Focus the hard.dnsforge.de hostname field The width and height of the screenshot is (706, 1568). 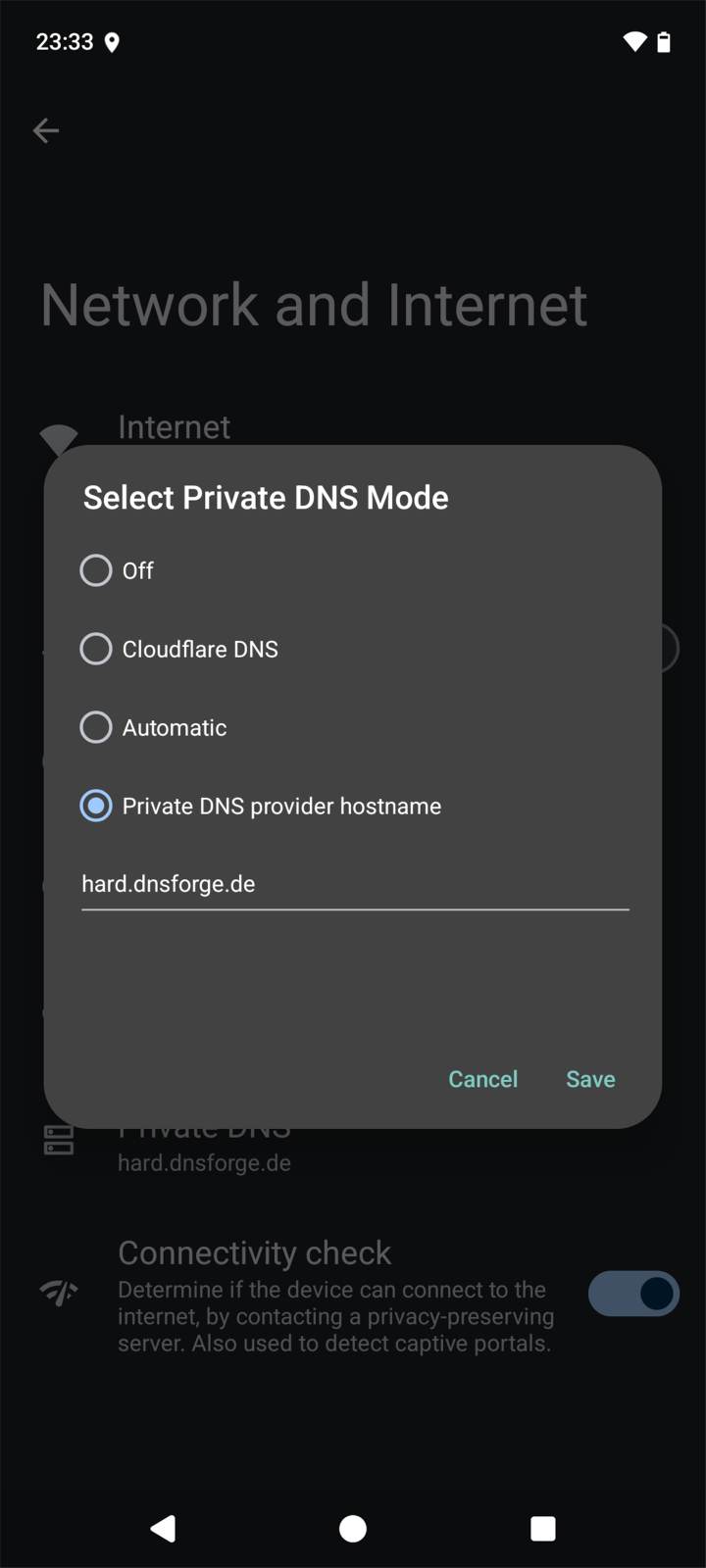coord(353,884)
